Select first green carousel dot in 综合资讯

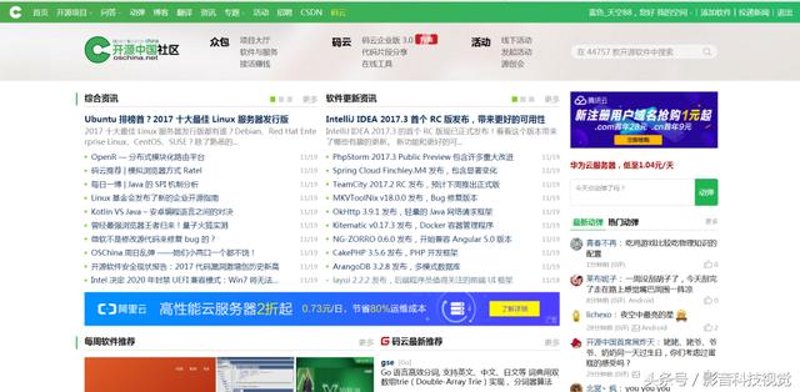273,99
